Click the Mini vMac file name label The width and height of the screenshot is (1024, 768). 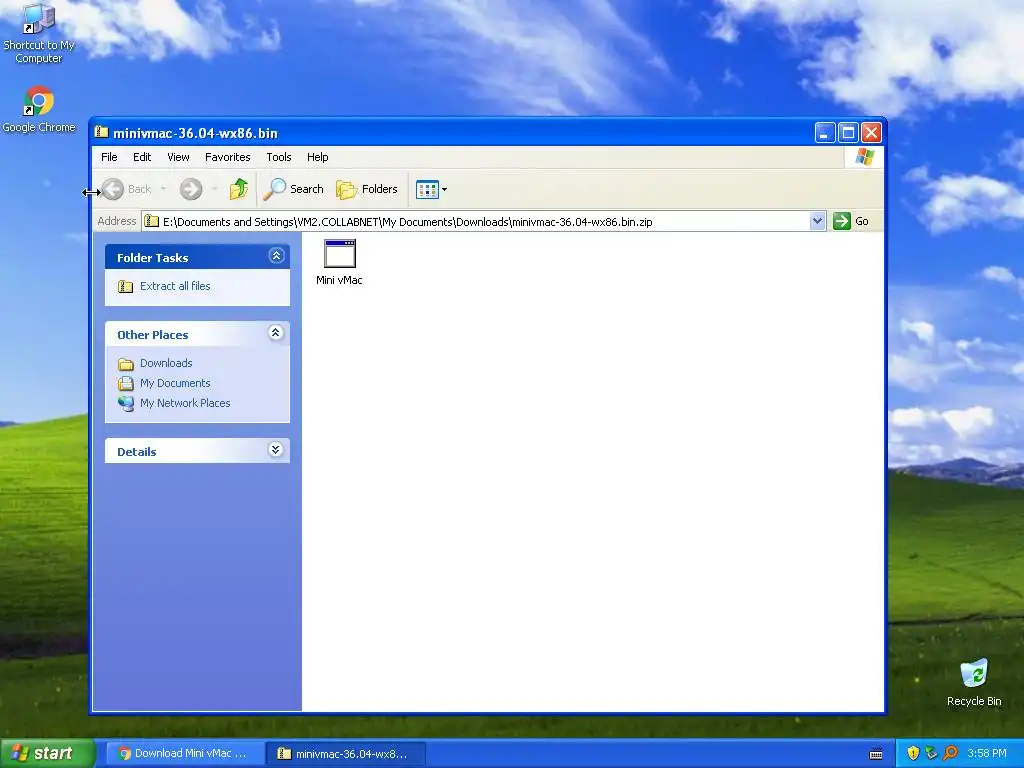tap(339, 280)
